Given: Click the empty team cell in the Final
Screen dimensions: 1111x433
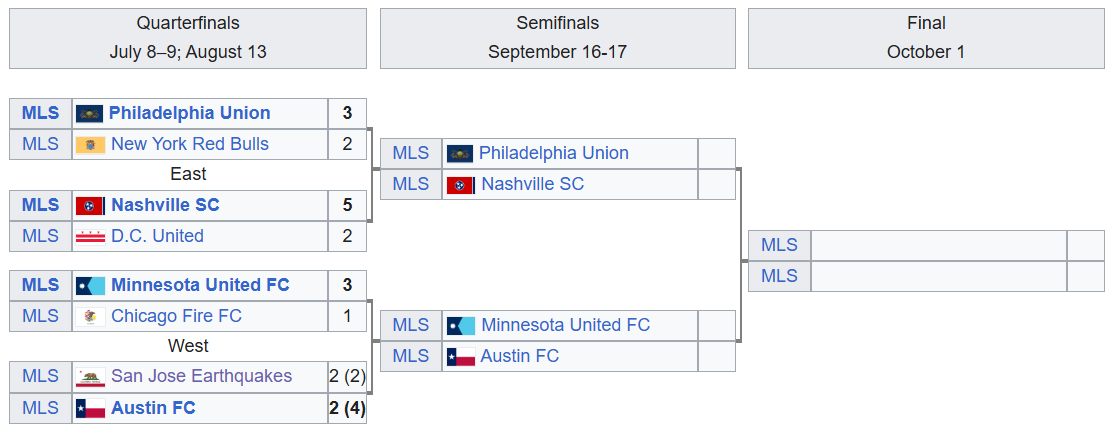Looking at the screenshot, I should click(938, 246).
